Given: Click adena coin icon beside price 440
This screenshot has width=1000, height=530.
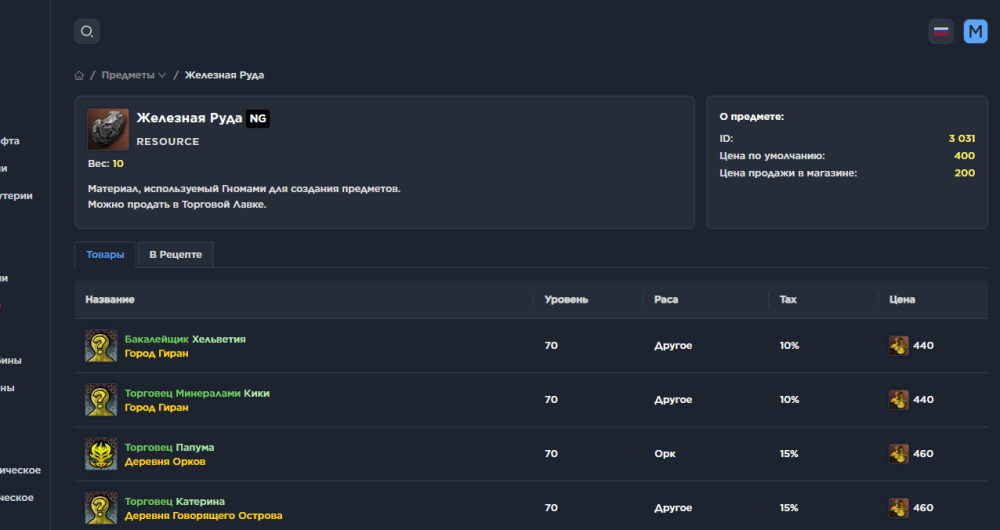Looking at the screenshot, I should (x=899, y=346).
